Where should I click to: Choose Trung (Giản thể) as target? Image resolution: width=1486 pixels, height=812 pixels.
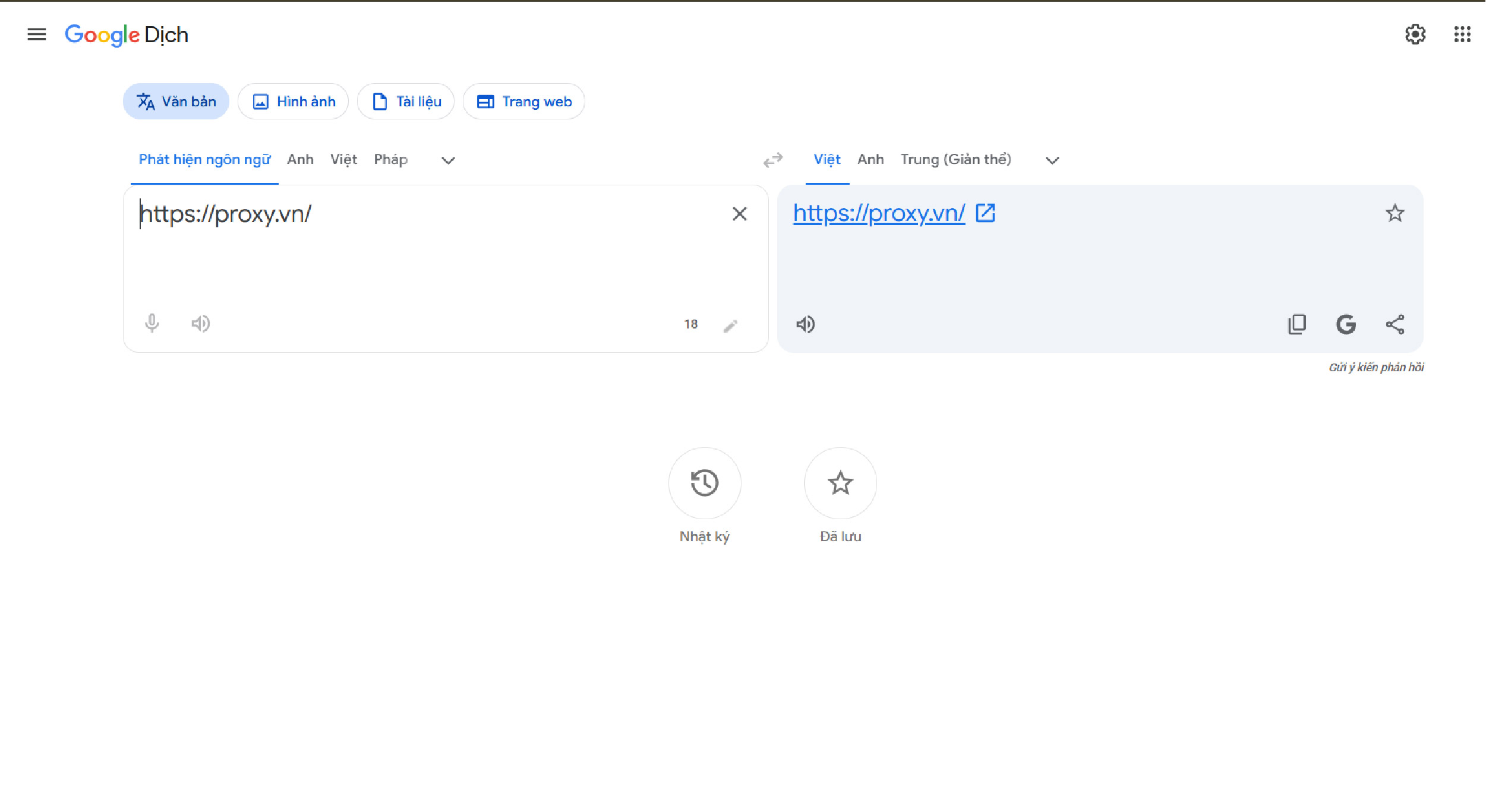coord(955,160)
